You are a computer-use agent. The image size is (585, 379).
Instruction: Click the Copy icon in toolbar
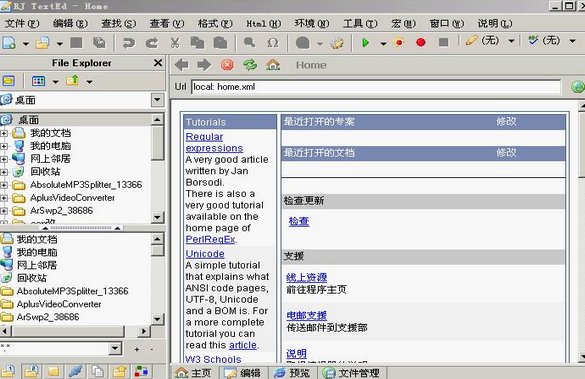click(197, 43)
